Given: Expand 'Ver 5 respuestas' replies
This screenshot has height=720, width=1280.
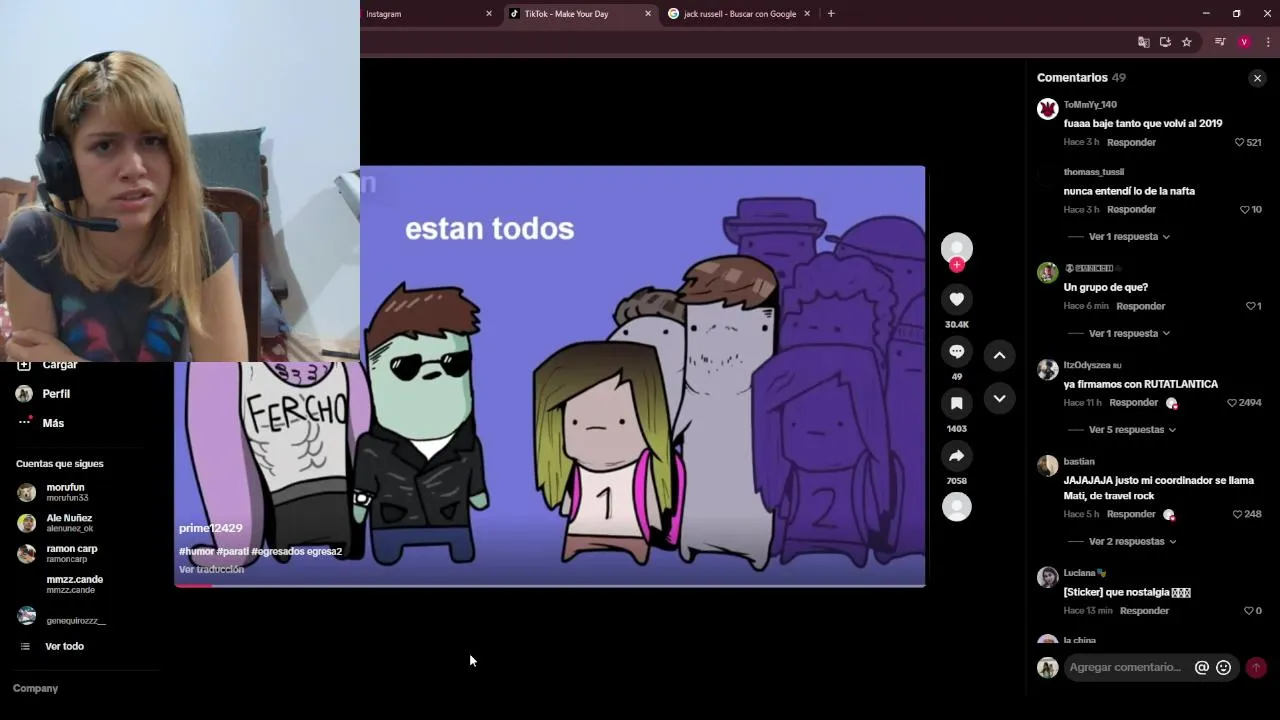Looking at the screenshot, I should pyautogui.click(x=1132, y=430).
